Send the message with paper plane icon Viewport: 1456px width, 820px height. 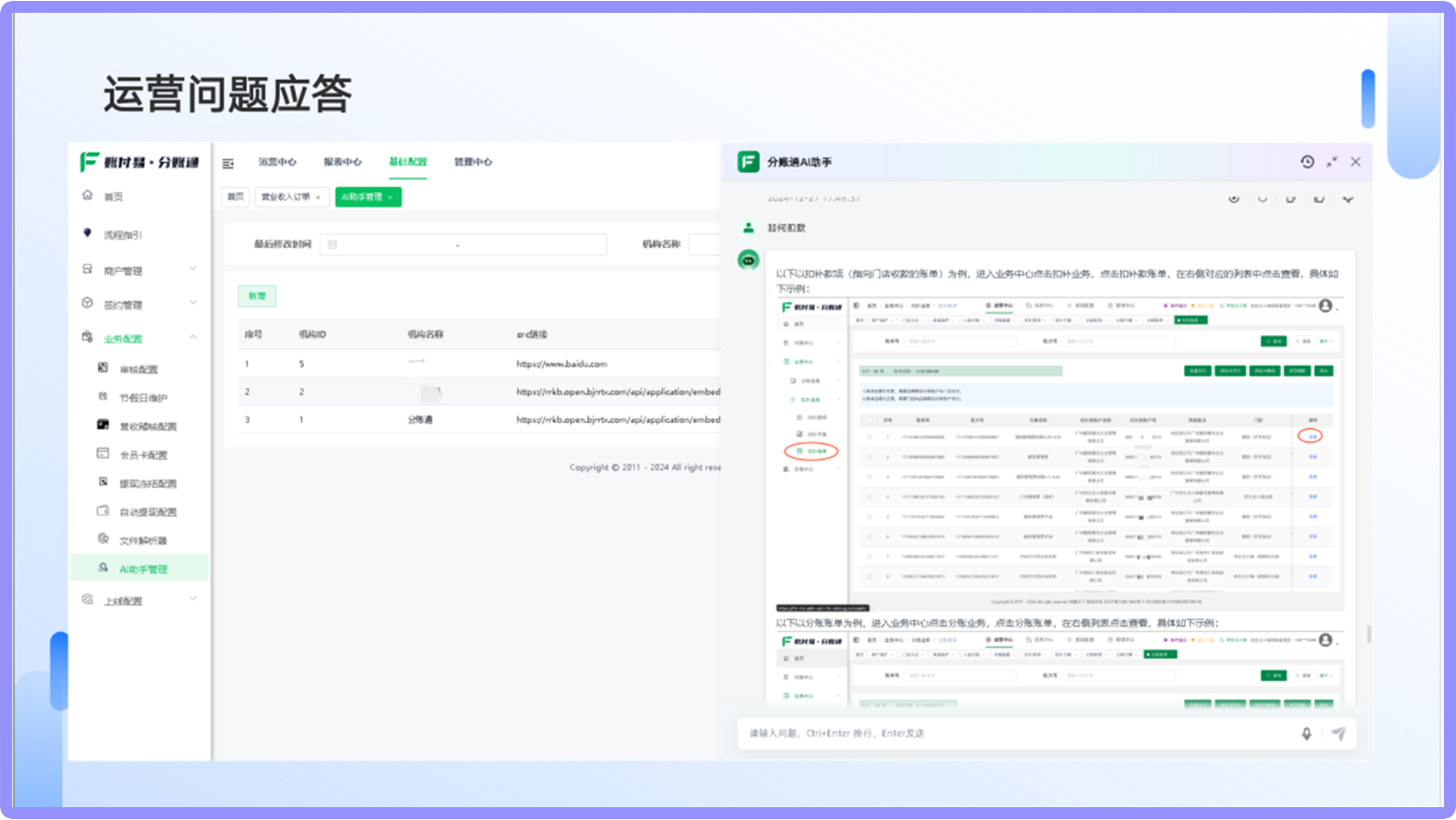1338,733
